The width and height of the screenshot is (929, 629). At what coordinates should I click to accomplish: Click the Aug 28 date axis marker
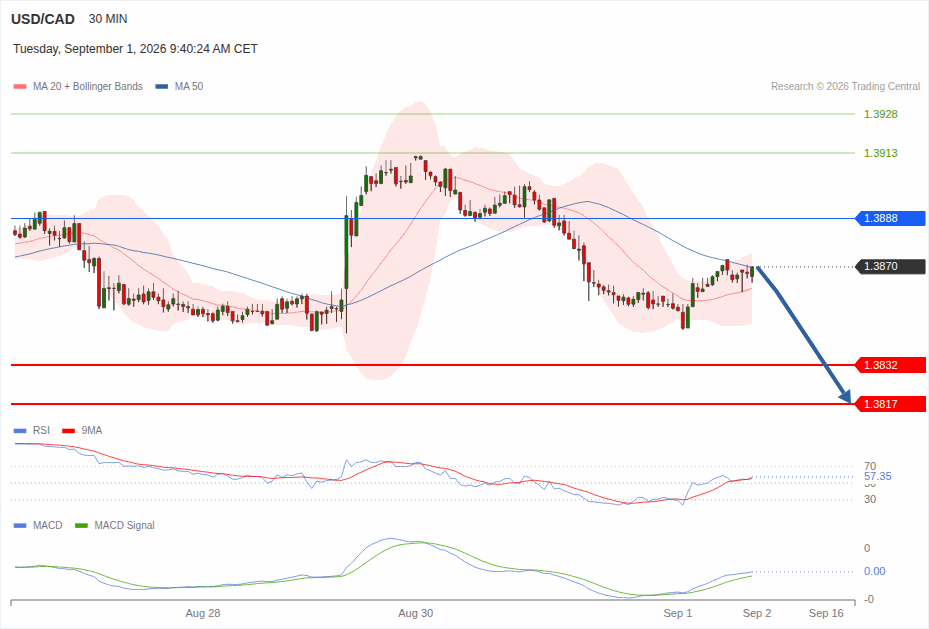coord(203,613)
